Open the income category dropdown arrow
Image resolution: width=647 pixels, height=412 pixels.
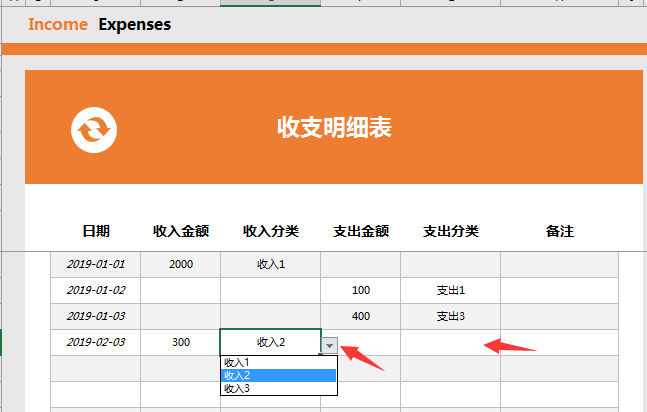pos(329,346)
